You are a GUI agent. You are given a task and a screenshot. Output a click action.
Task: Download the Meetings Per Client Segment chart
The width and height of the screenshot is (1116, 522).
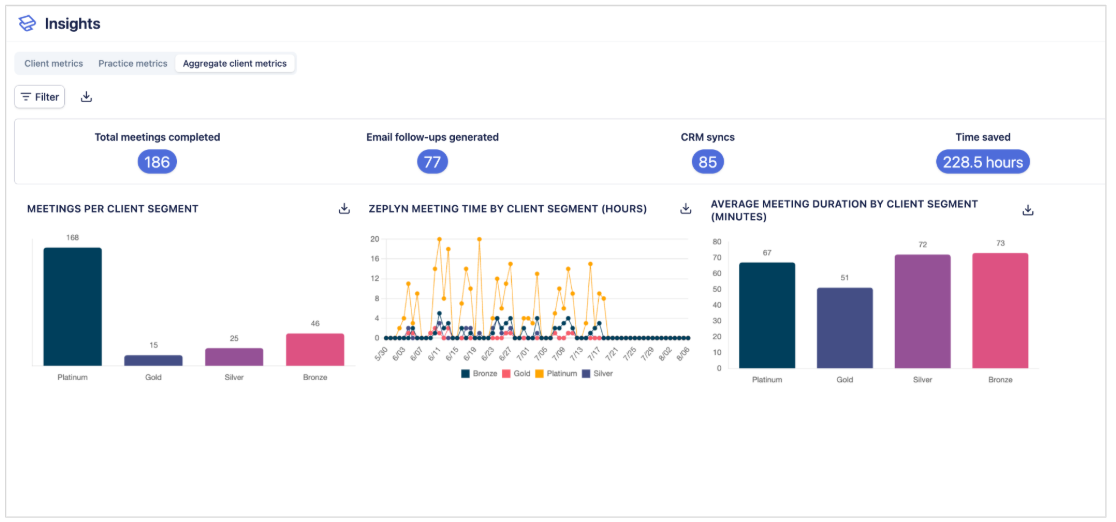[x=344, y=209]
